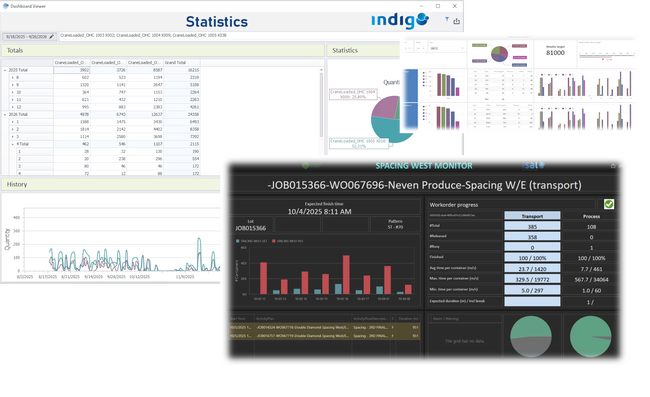Click Transport min time value 5.0 / 297

532,290
